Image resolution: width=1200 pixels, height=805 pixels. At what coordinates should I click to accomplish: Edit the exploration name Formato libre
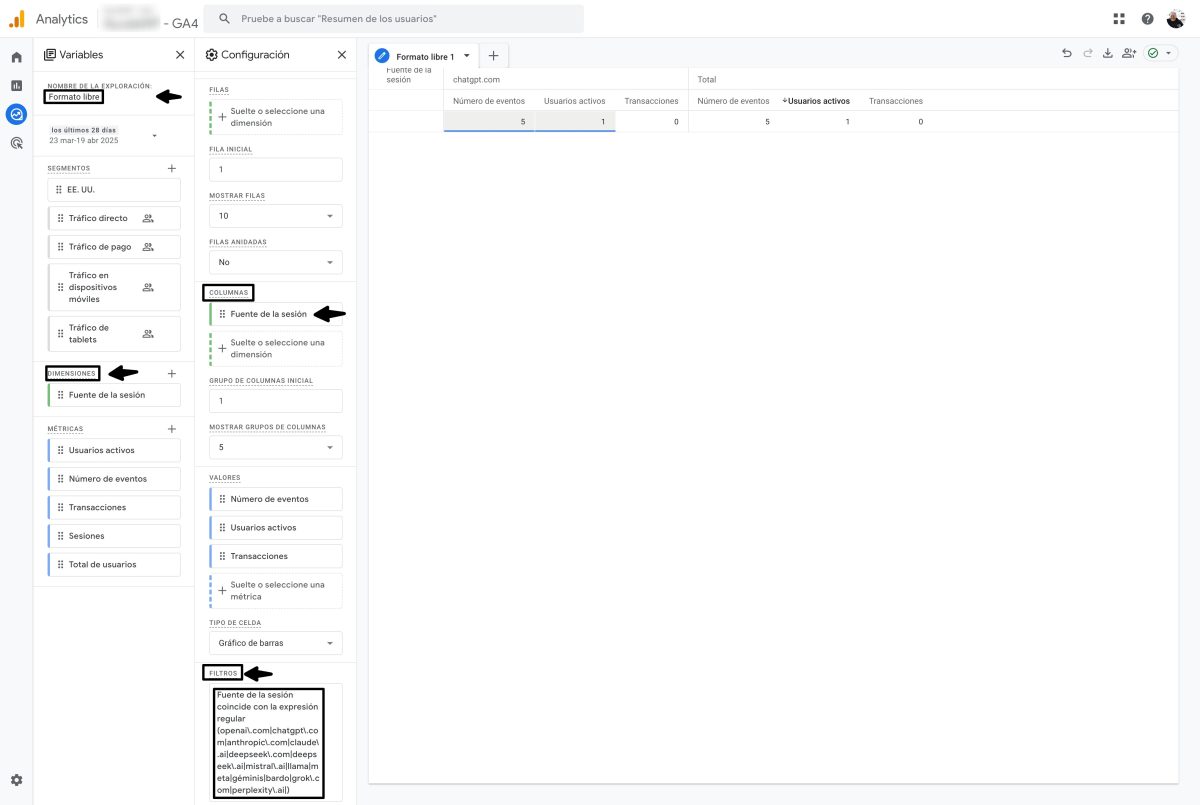pyautogui.click(x=75, y=97)
